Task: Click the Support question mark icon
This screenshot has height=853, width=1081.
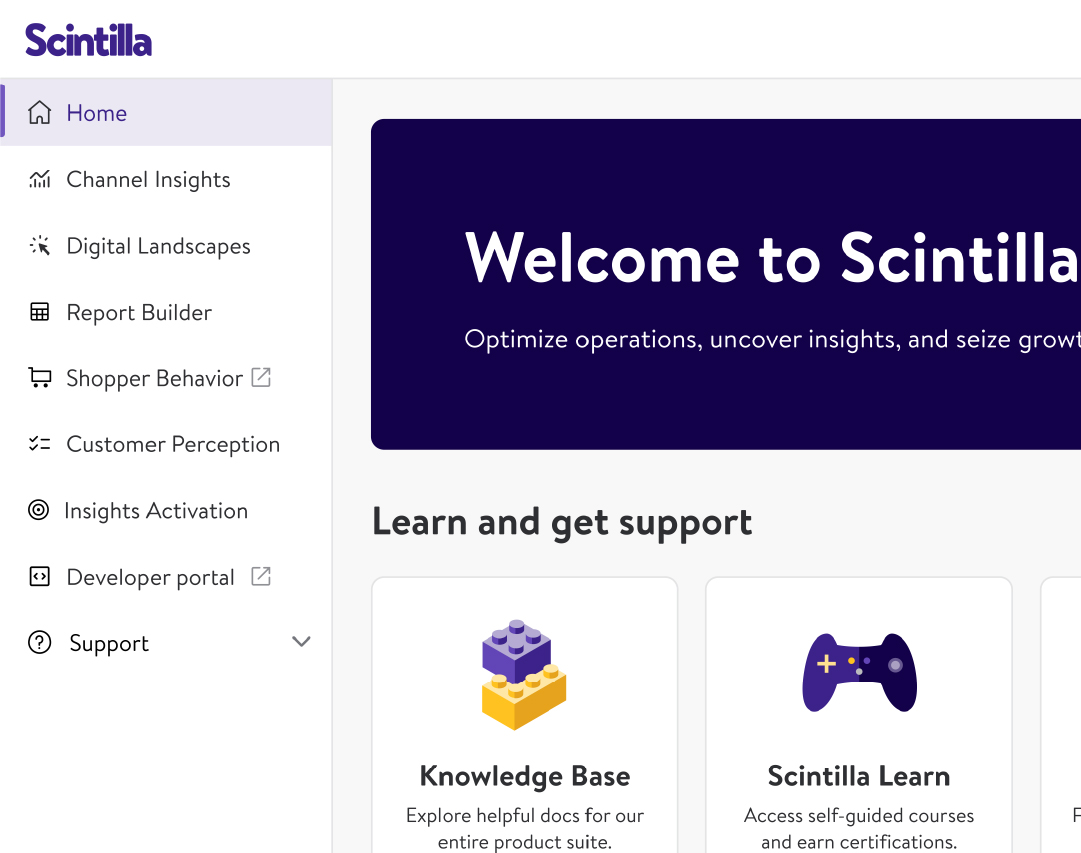Action: point(39,643)
